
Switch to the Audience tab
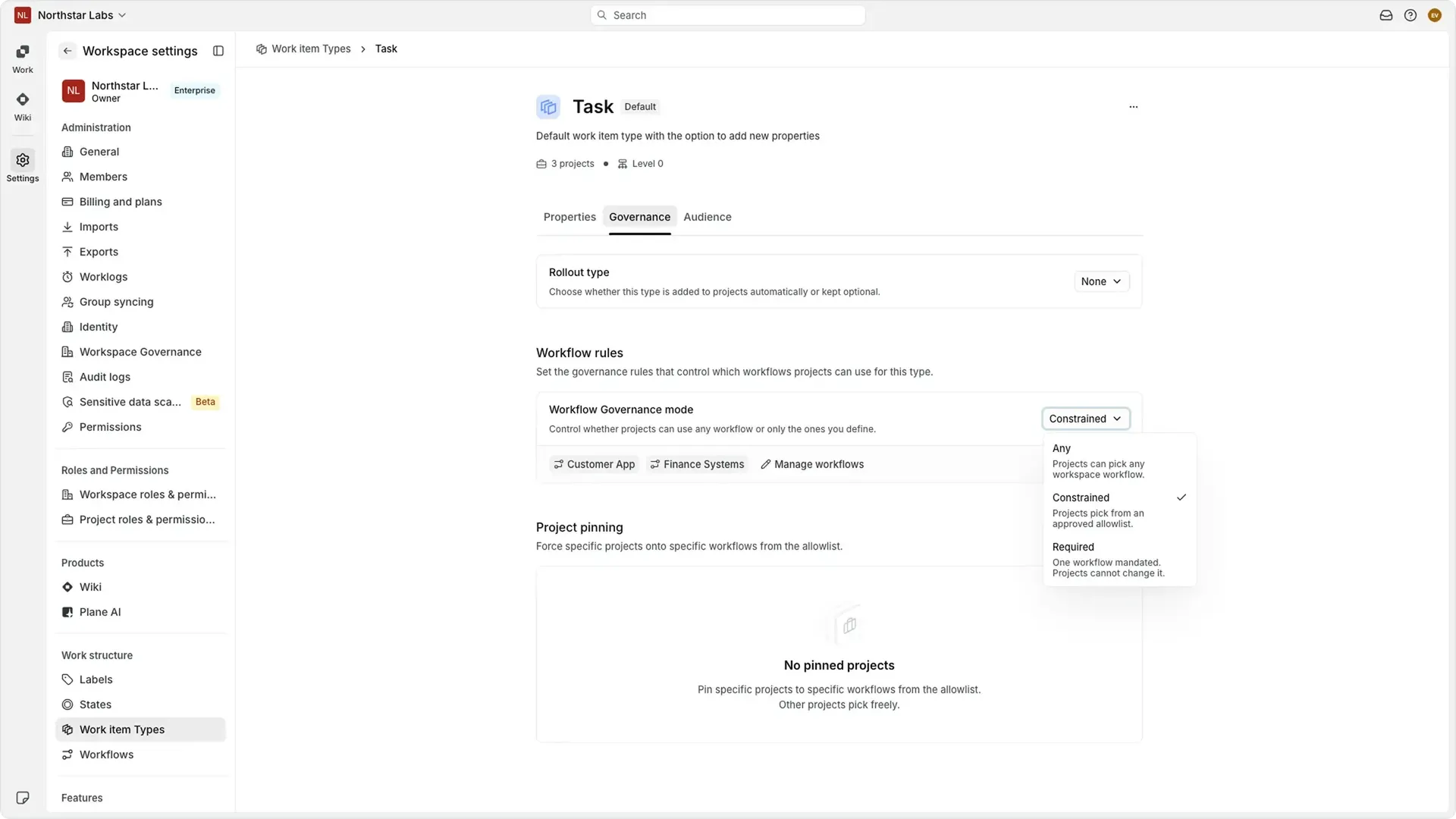(708, 217)
